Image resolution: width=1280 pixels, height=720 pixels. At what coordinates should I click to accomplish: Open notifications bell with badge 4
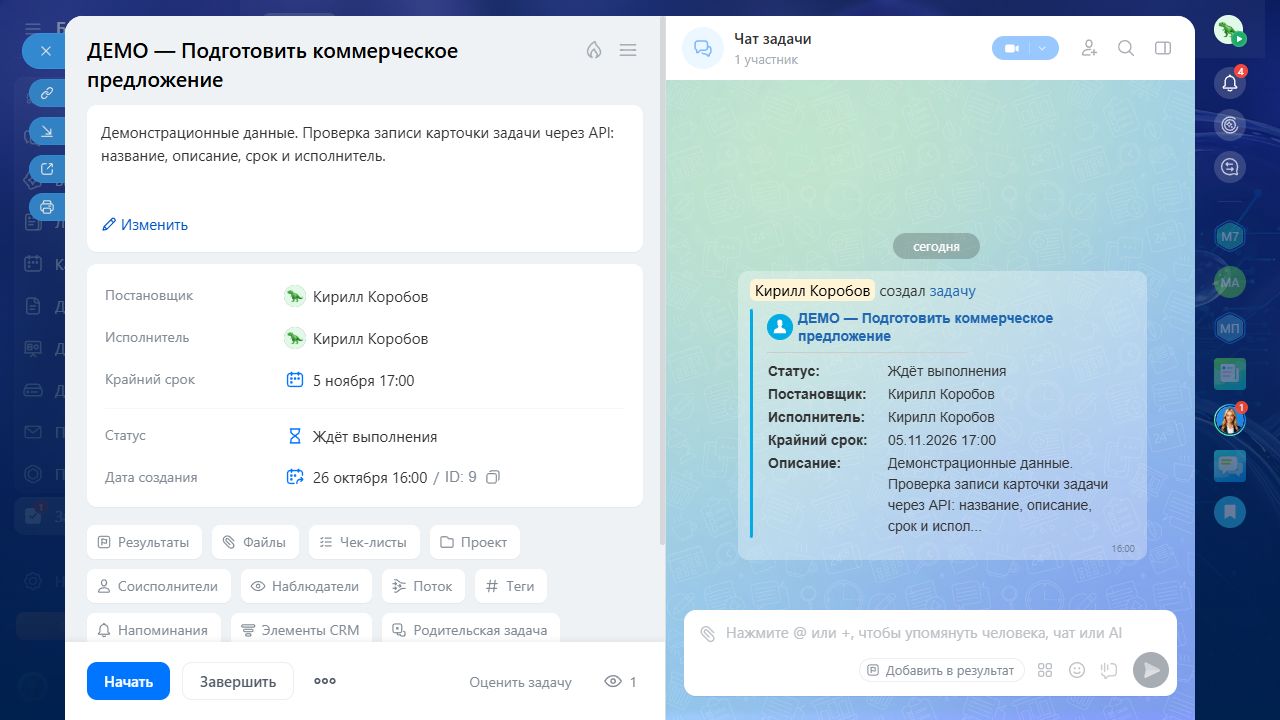(x=1230, y=83)
